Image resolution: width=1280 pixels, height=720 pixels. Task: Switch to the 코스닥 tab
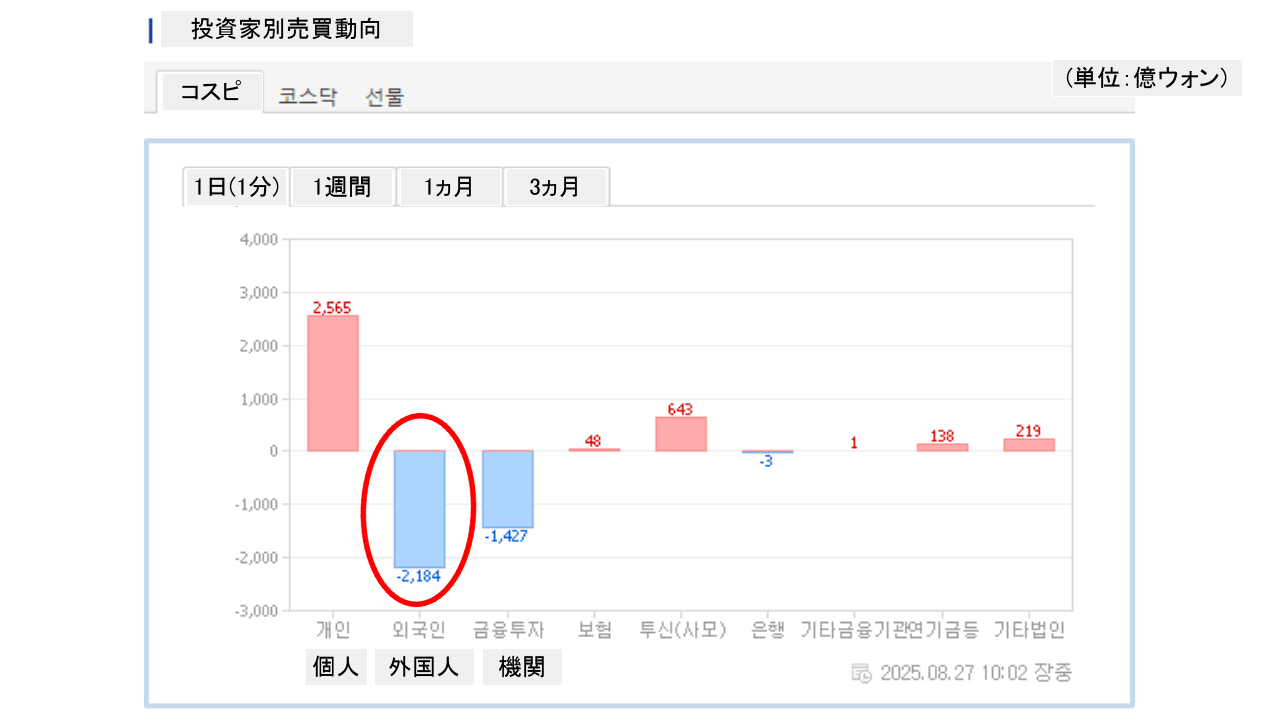point(308,97)
